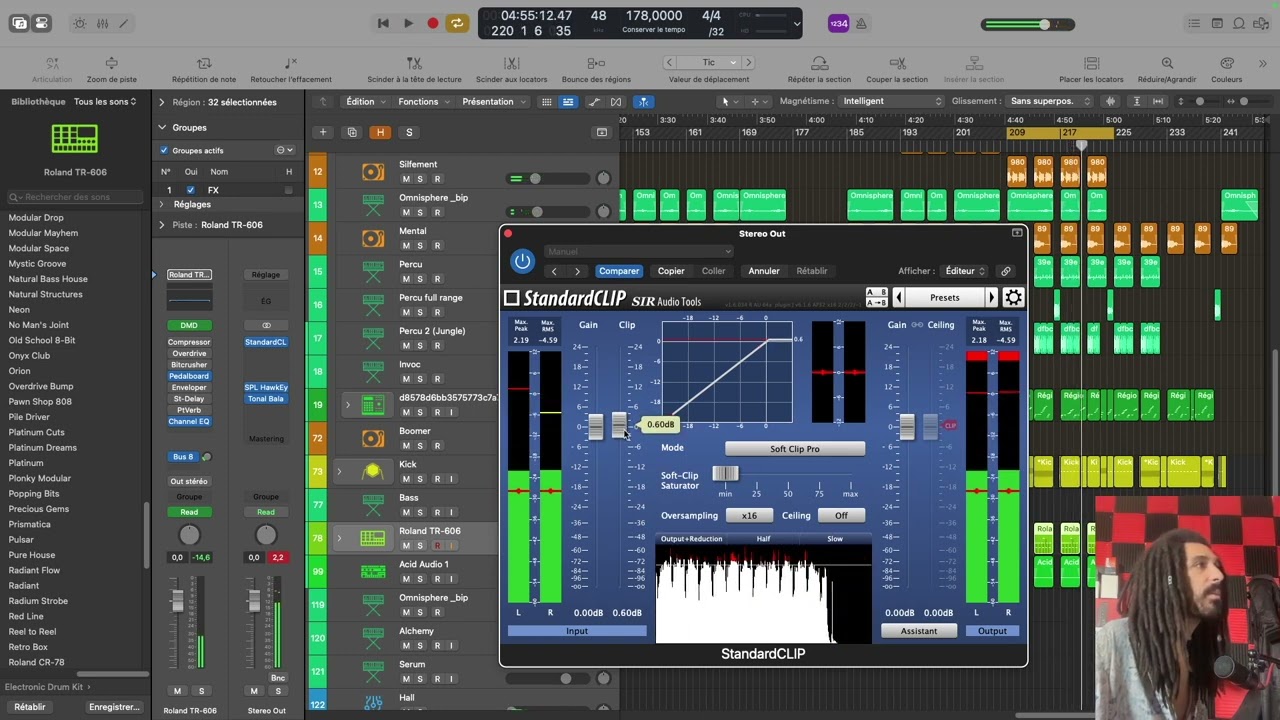Click Bounce des régions tool
Image resolution: width=1280 pixels, height=720 pixels.
click(x=596, y=69)
